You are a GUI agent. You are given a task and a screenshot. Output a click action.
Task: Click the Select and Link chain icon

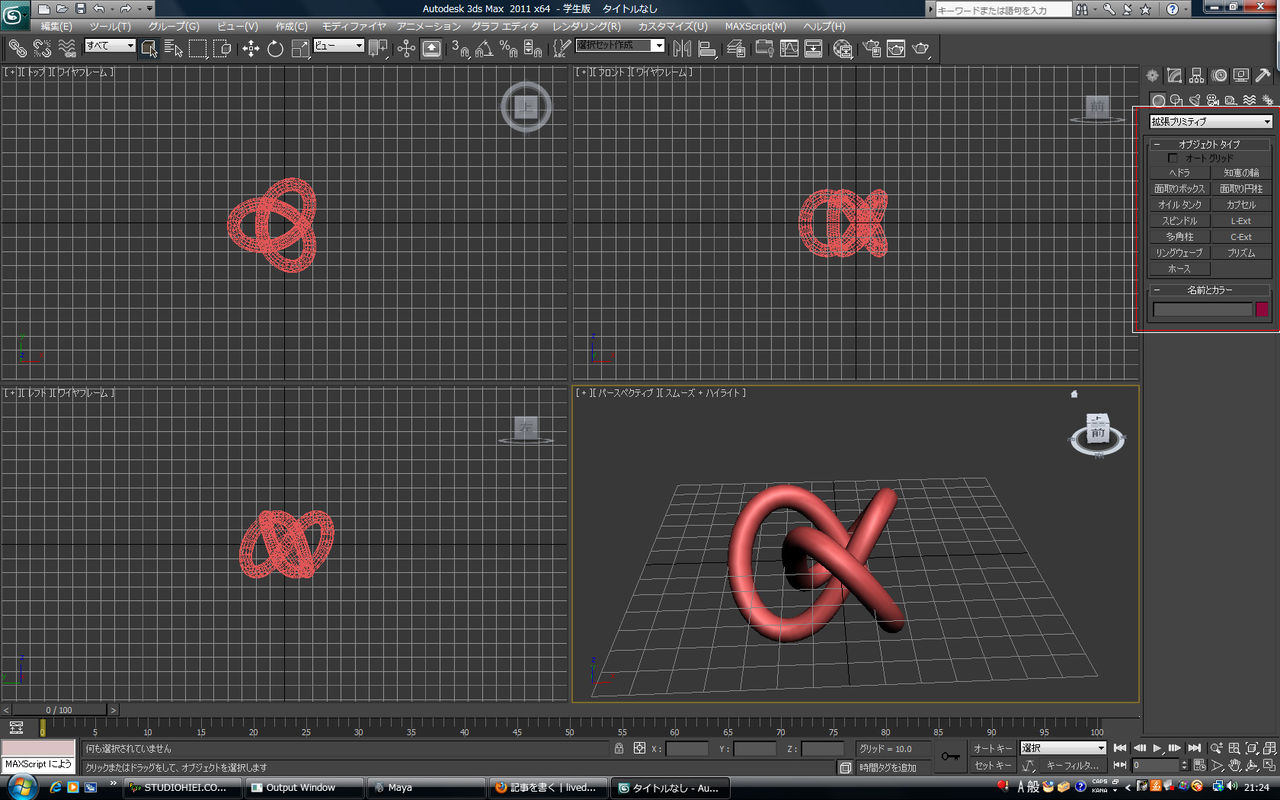pos(17,48)
